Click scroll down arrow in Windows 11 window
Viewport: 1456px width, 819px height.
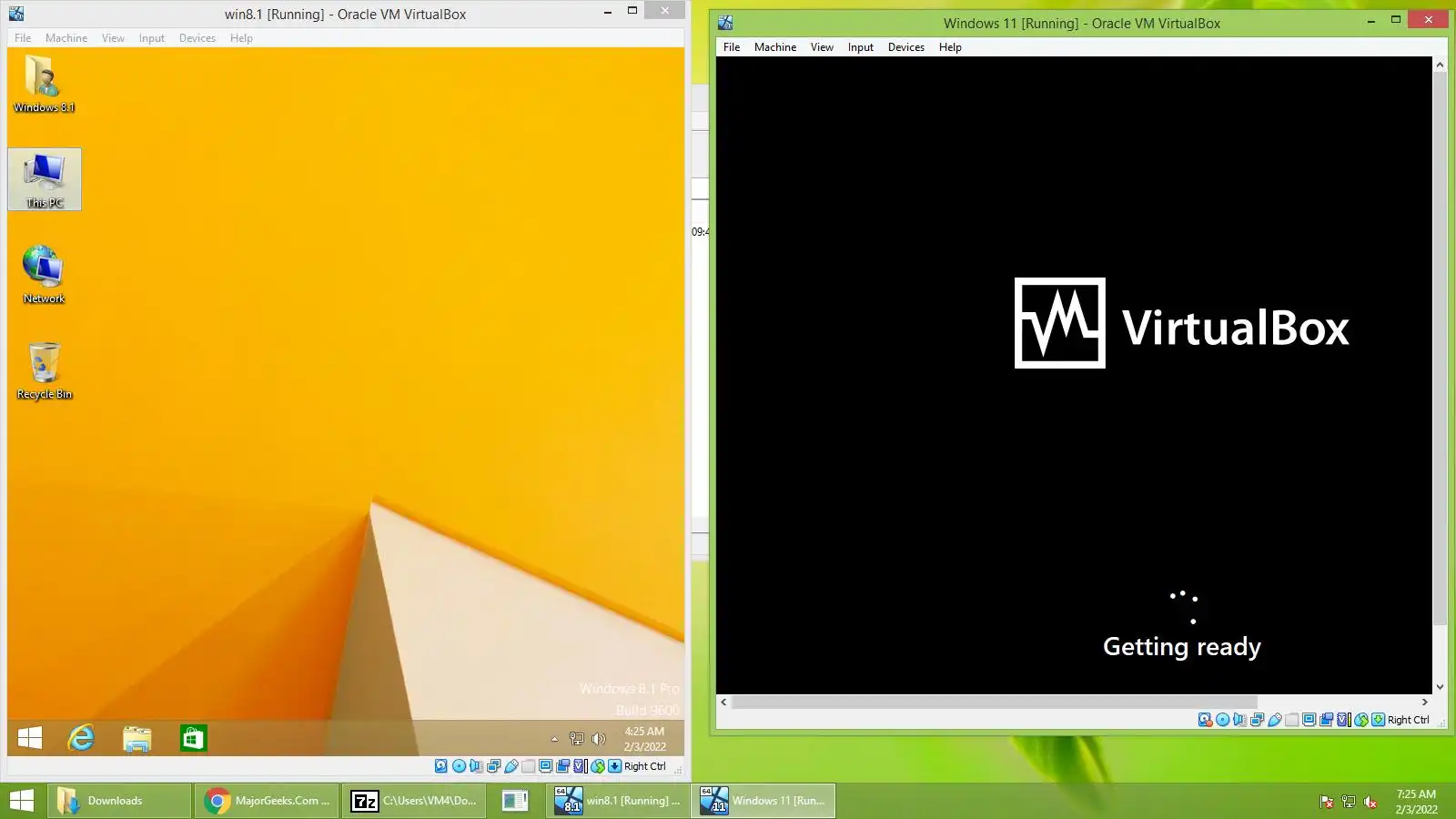tap(1440, 687)
